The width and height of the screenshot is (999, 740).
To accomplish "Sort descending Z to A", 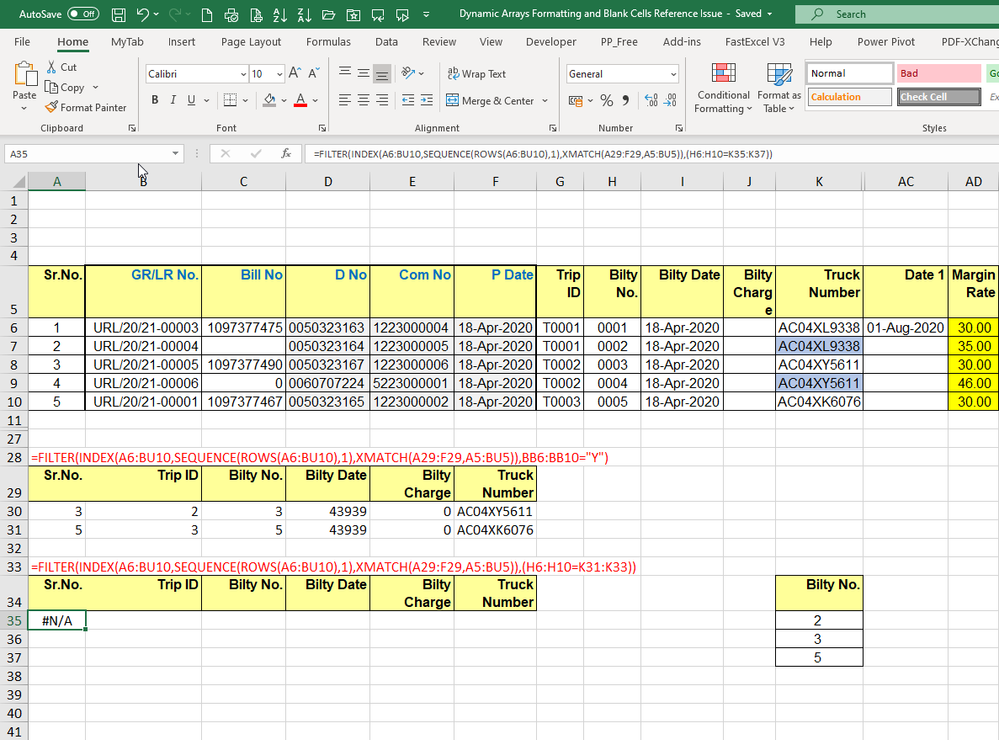I will pos(305,15).
